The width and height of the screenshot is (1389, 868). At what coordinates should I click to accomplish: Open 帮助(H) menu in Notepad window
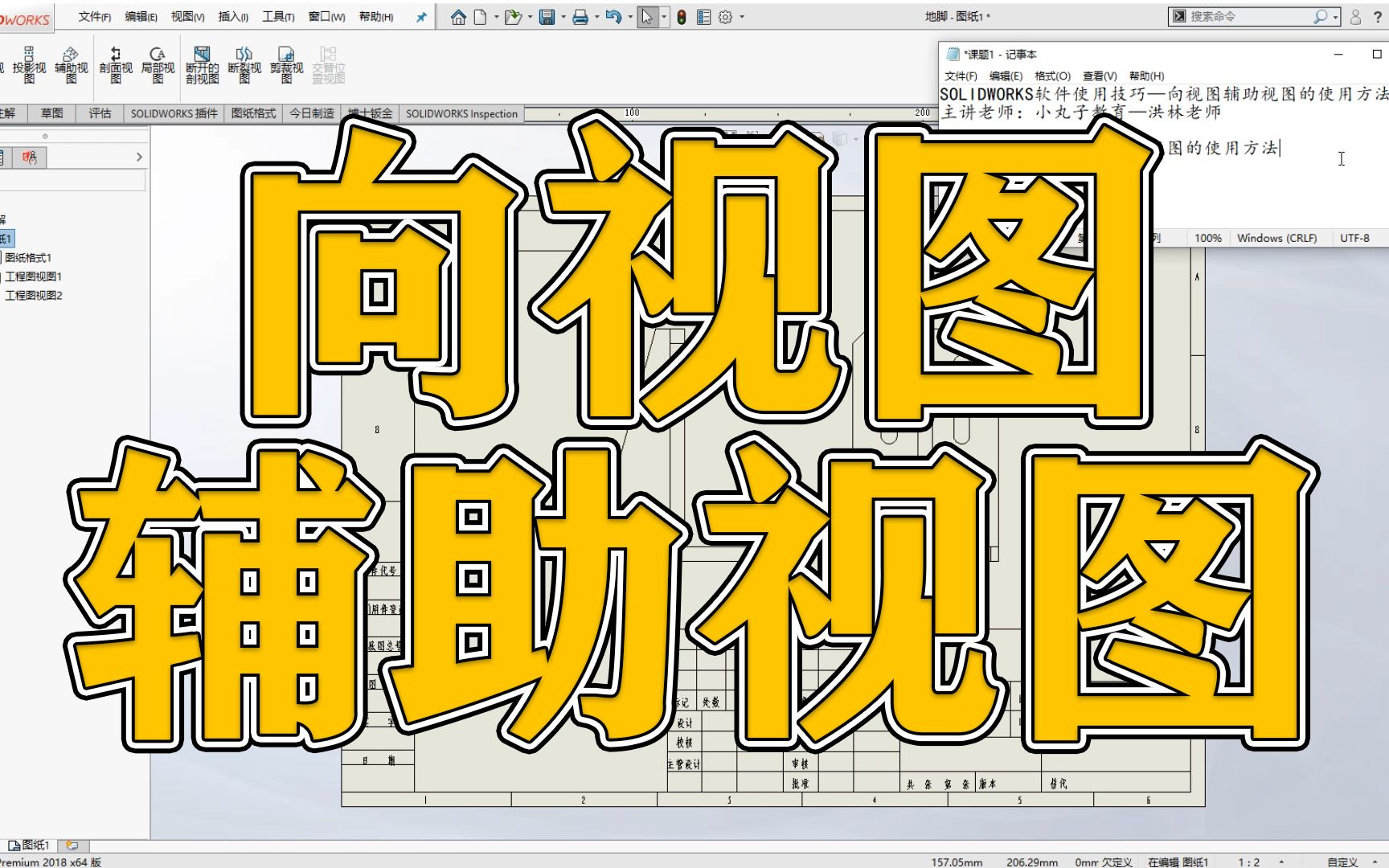(1146, 76)
